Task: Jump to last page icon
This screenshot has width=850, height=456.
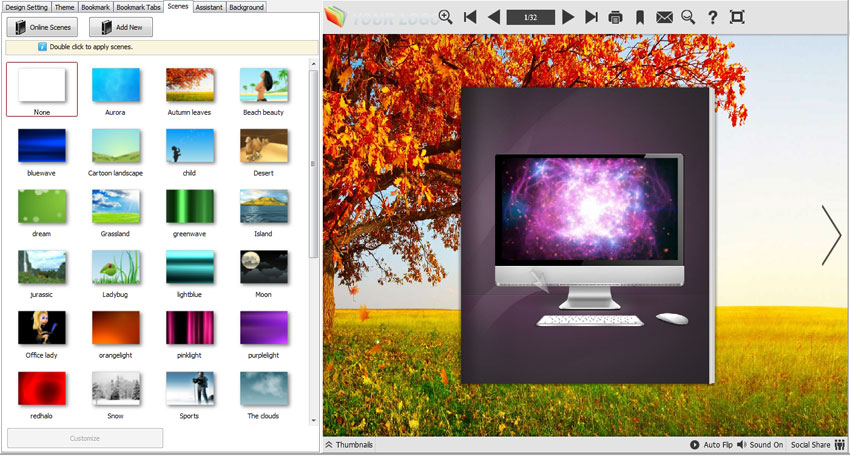Action: [591, 17]
